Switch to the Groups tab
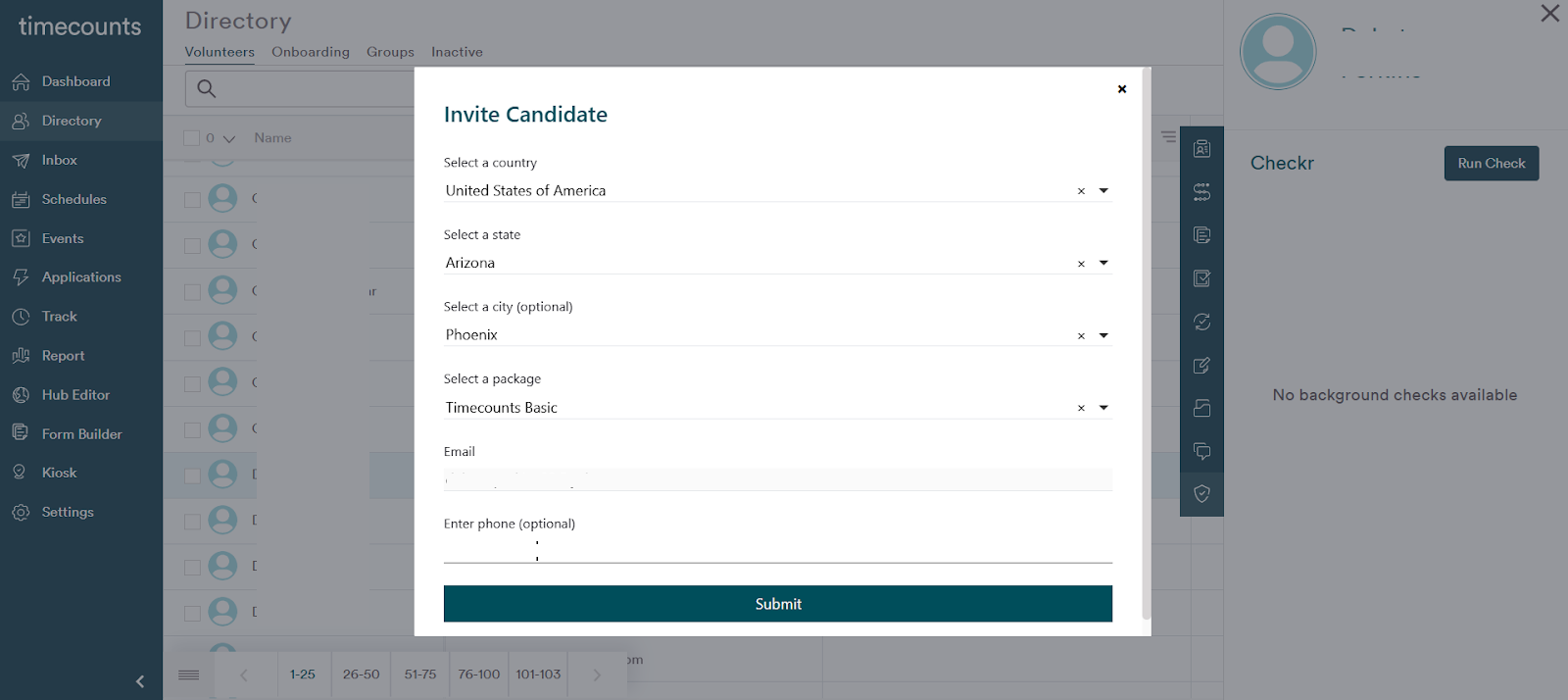The width and height of the screenshot is (1568, 700). (x=390, y=52)
